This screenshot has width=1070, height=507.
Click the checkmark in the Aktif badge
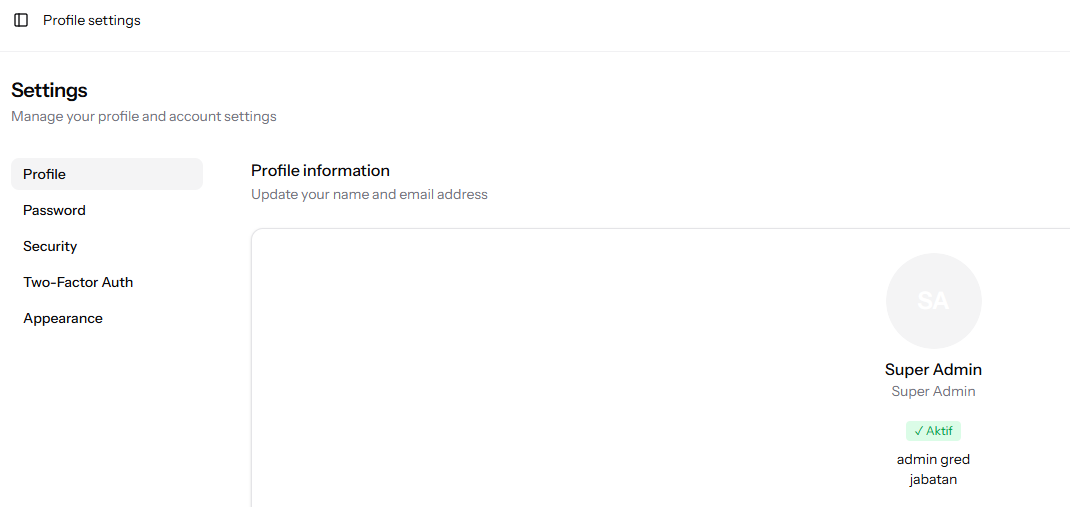(x=918, y=431)
